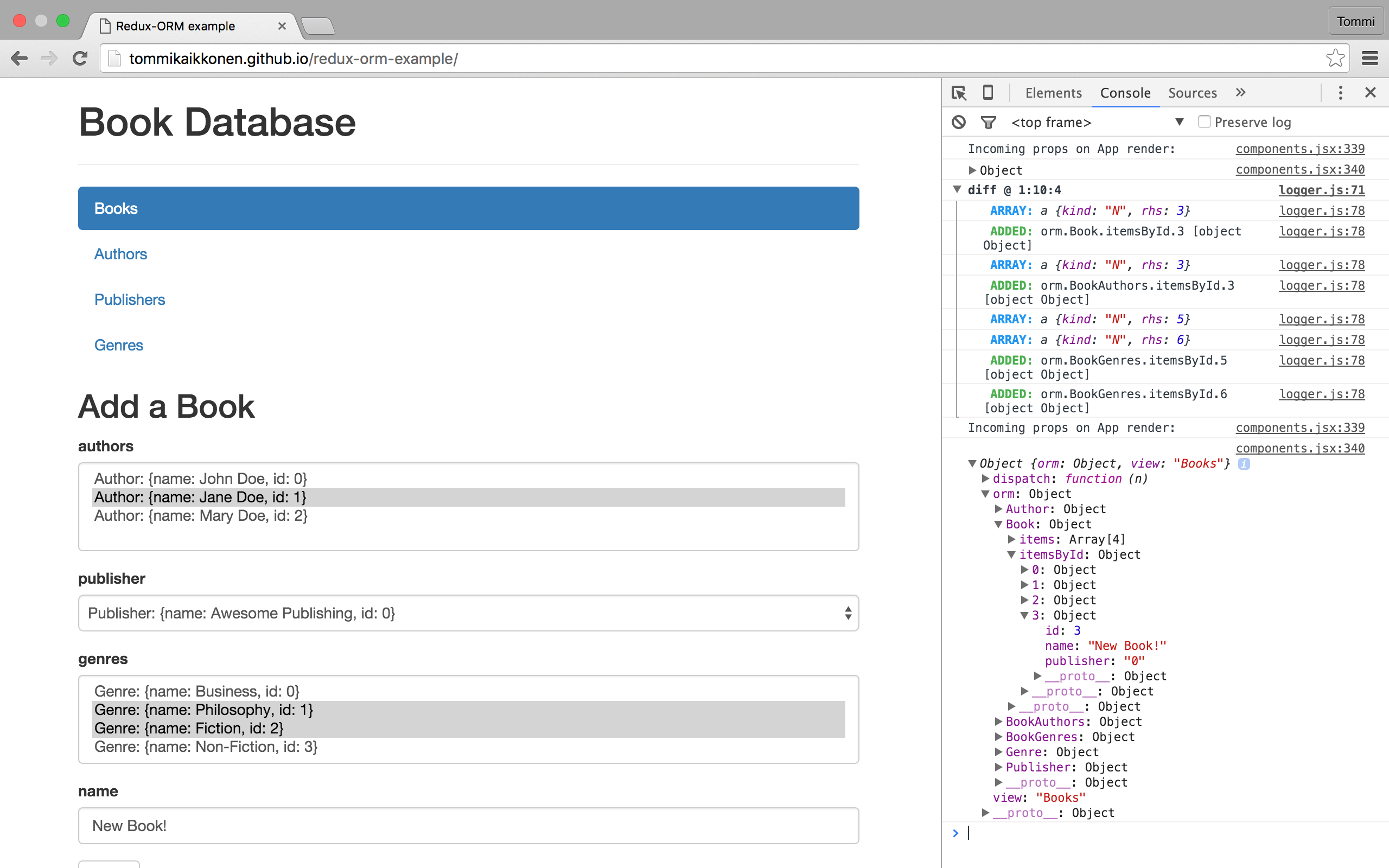The height and width of the screenshot is (868, 1389).
Task: Click the Genres navigation link
Action: [x=119, y=345]
